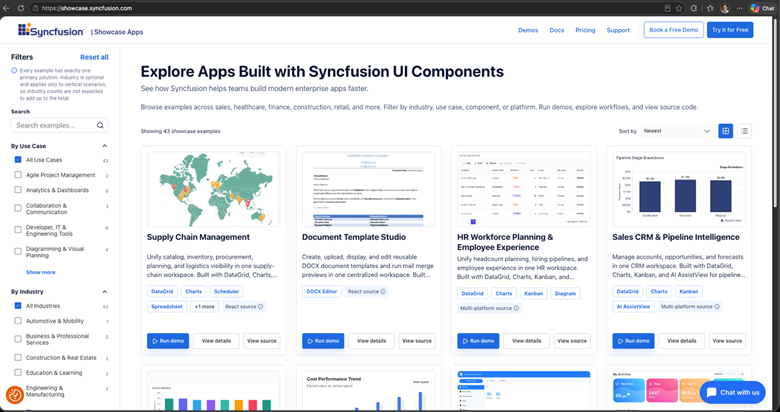Check Education & Learning filter
This screenshot has width=780, height=412.
point(18,372)
